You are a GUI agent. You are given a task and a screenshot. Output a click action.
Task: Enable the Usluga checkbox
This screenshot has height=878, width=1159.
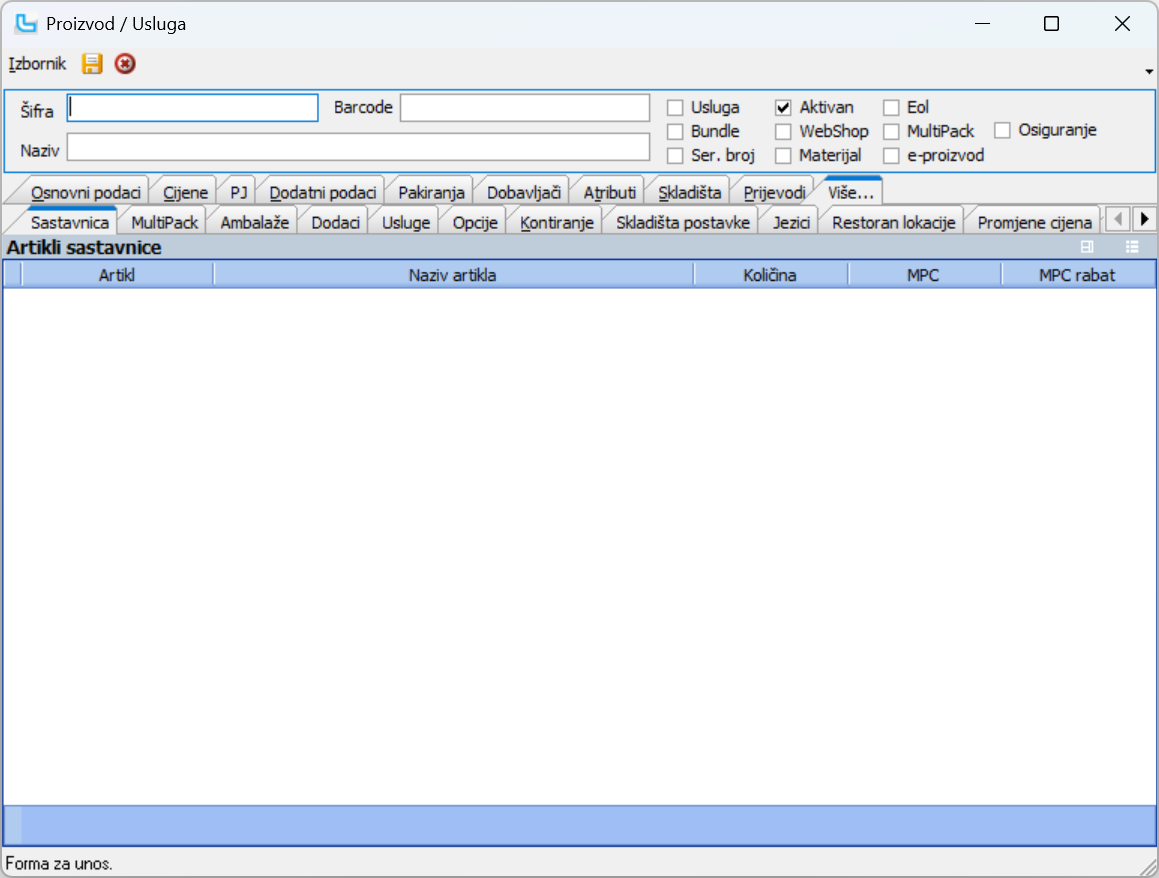point(675,107)
